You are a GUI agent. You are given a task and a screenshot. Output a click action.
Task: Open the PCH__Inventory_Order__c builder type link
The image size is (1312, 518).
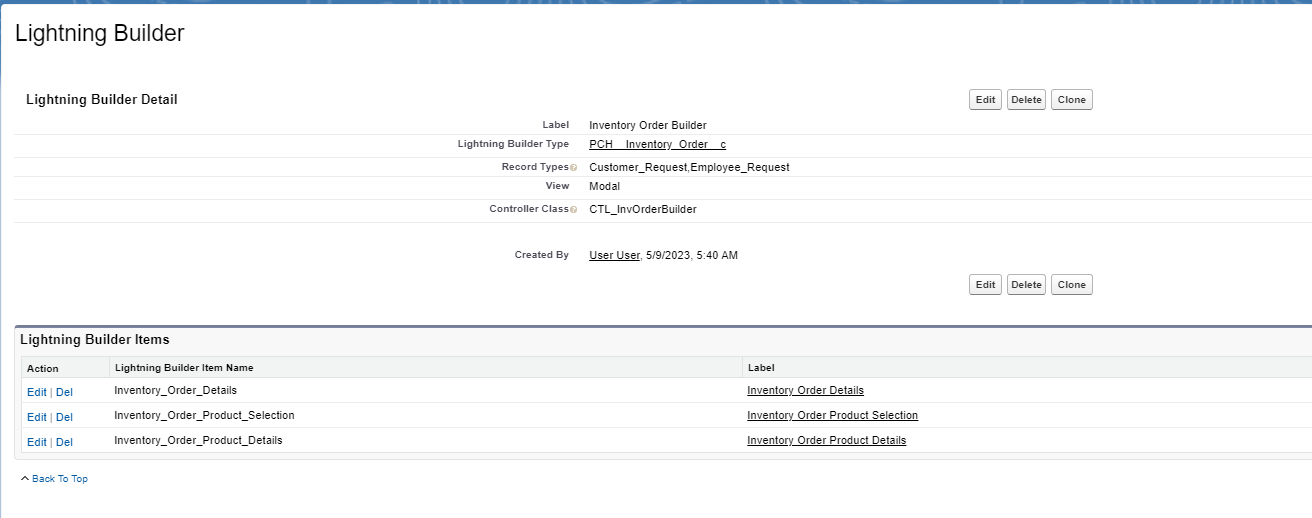[x=657, y=145]
